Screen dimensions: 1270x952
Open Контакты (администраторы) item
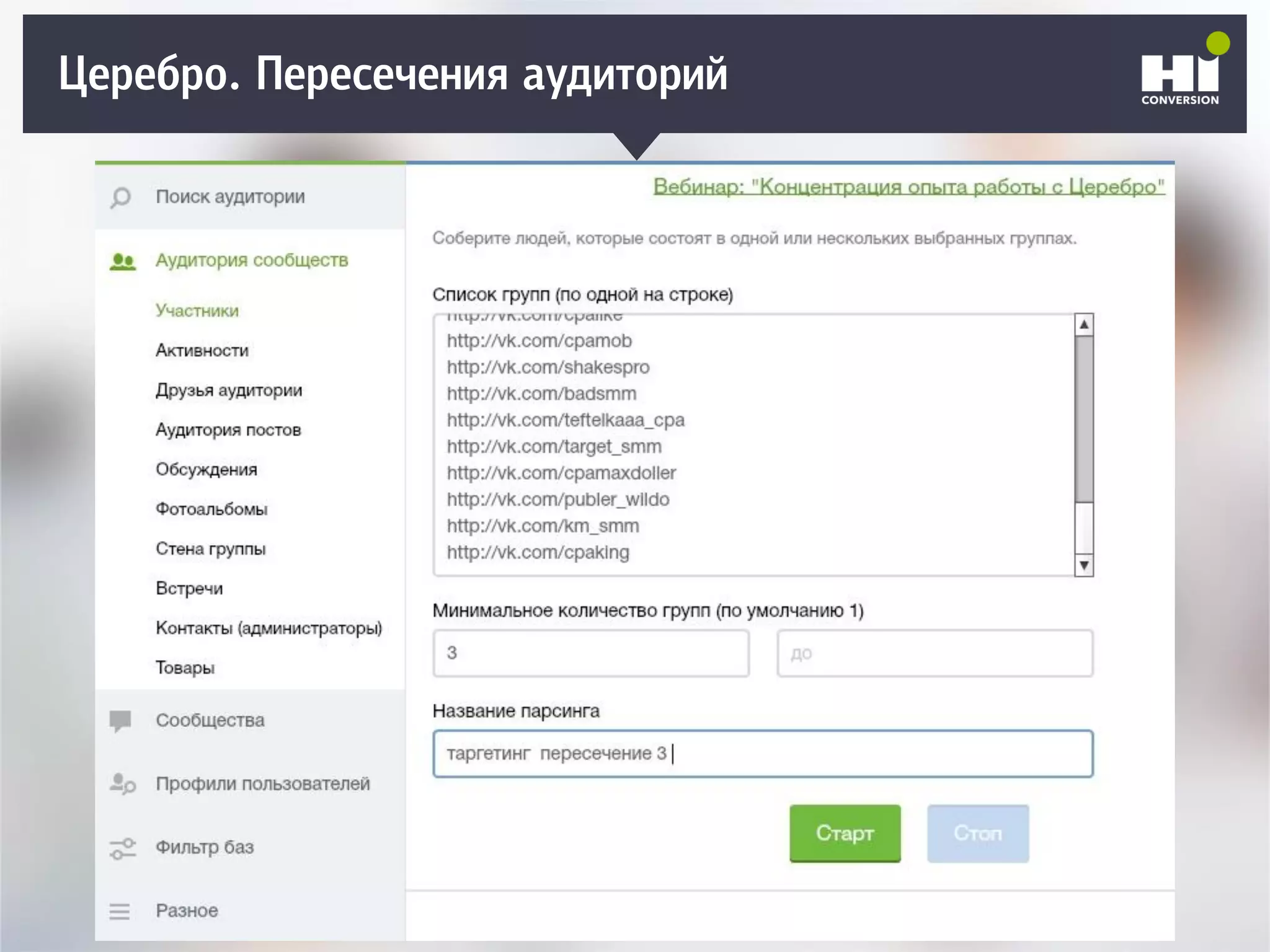pyautogui.click(x=269, y=628)
